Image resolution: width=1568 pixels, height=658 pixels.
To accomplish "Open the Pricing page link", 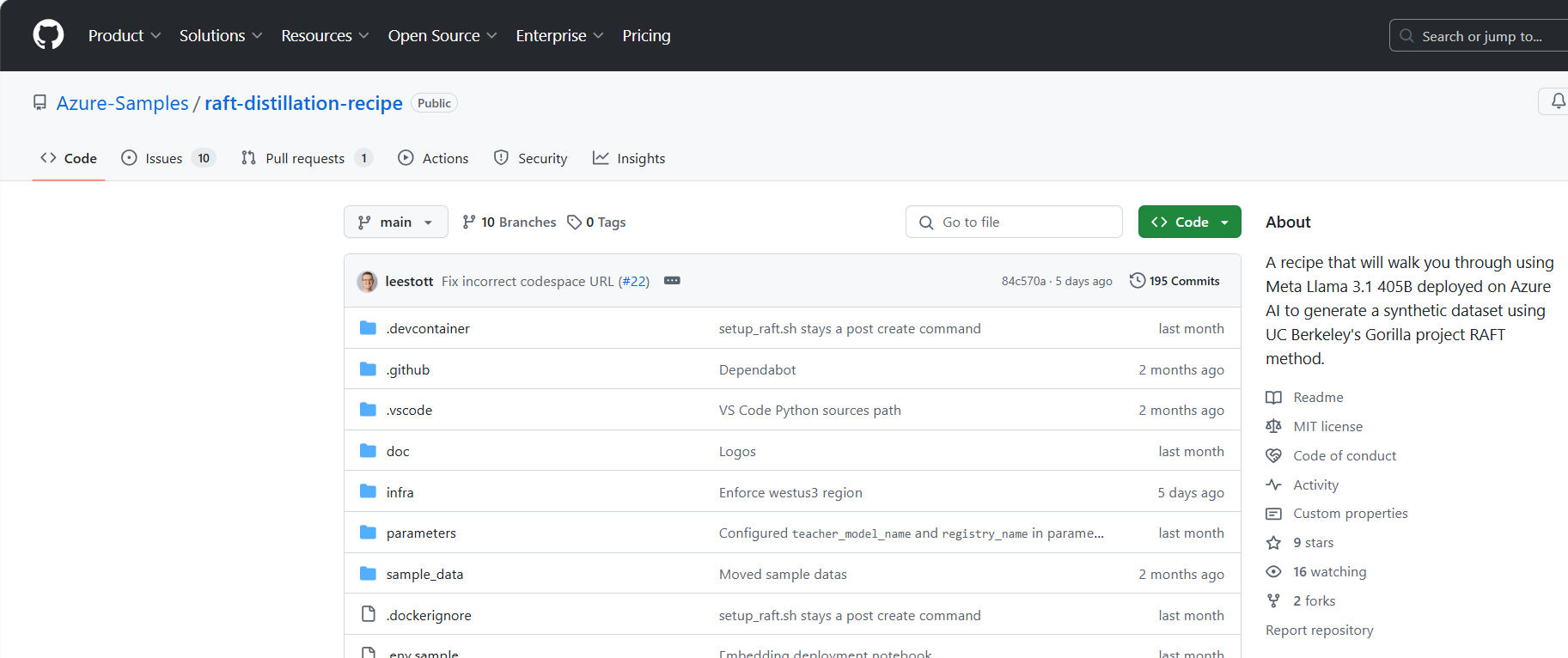I will (x=646, y=35).
